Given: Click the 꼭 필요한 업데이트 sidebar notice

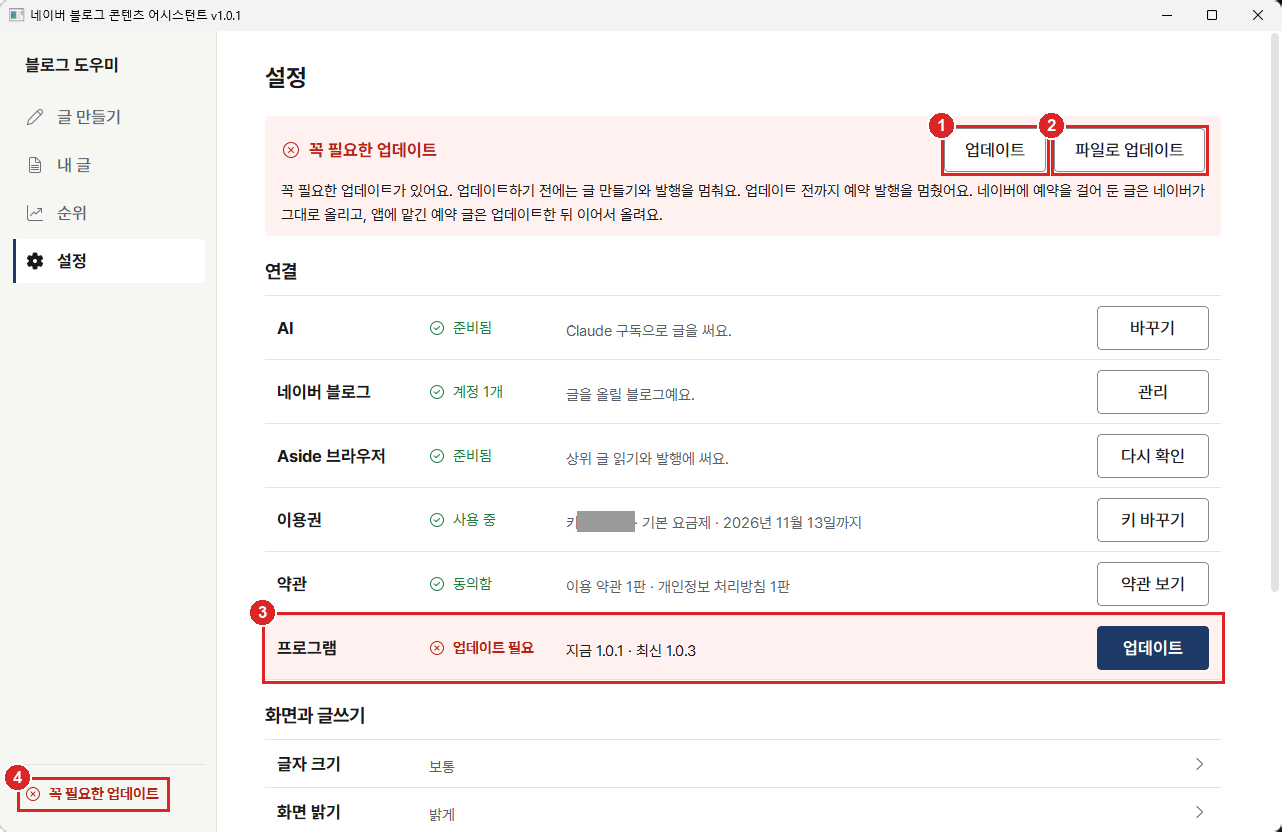Looking at the screenshot, I should (93, 794).
